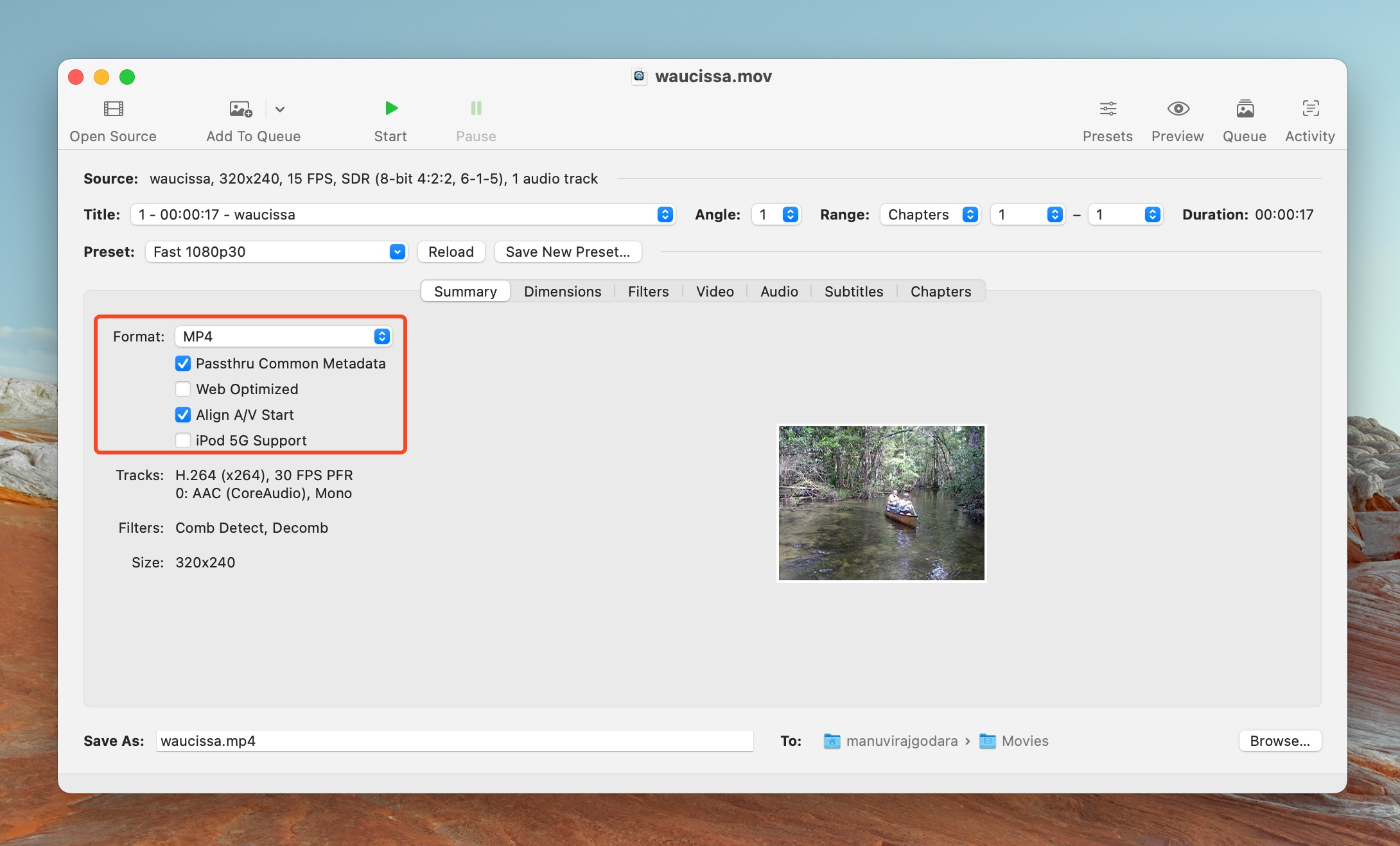Expand the chevron beside Add To Queue
1400x846 pixels.
click(280, 108)
